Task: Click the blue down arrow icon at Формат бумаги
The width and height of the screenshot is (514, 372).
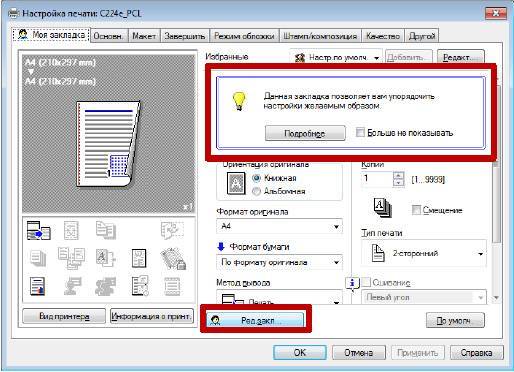Action: [x=221, y=247]
